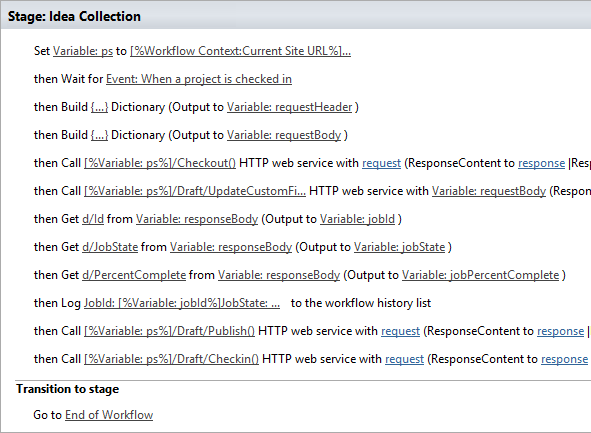Edit the Draft/UpdateCustomFi... service URL

195,191
